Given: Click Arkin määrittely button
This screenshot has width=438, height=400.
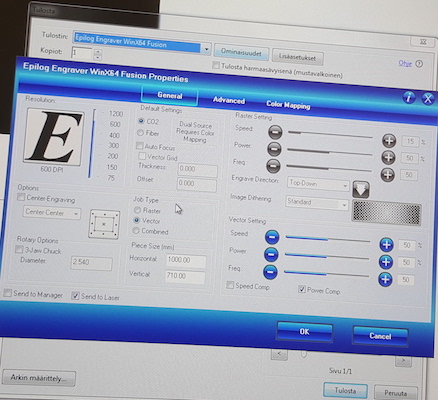Looking at the screenshot, I should [39, 378].
